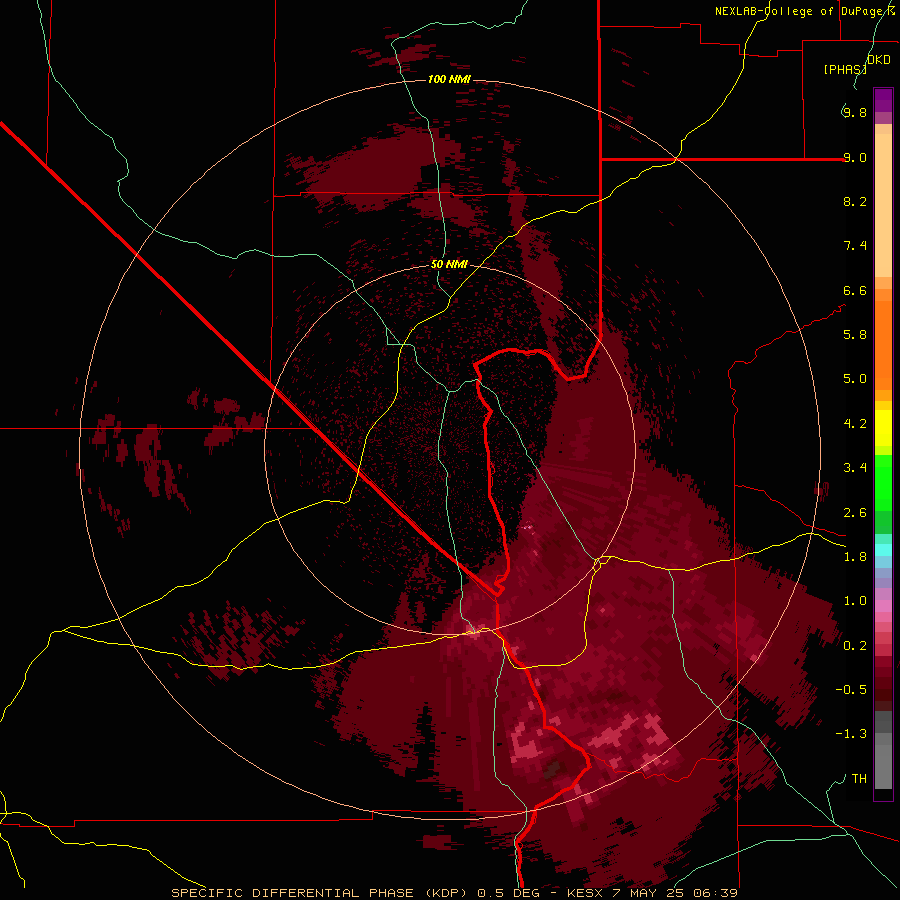
Task: Pick the cyan segment of color bar
Action: [883, 550]
